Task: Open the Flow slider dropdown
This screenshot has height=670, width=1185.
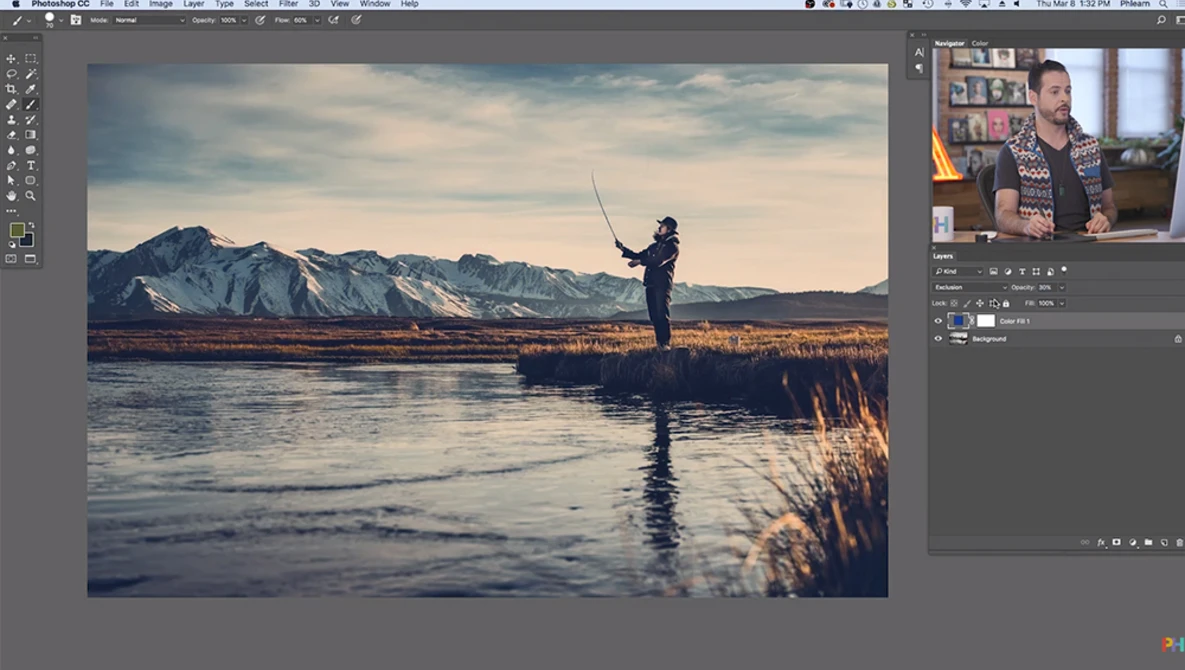Action: [x=317, y=20]
